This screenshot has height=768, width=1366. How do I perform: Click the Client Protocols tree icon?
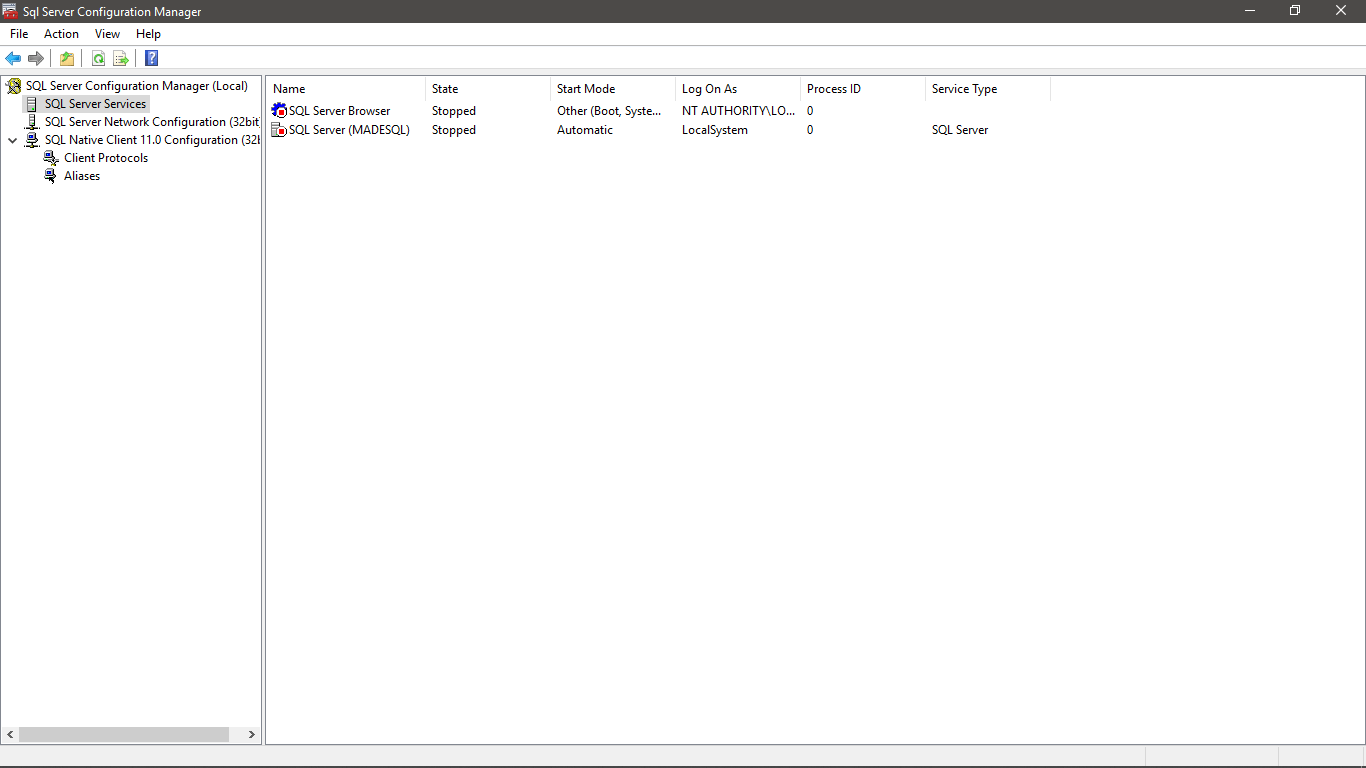click(x=51, y=158)
